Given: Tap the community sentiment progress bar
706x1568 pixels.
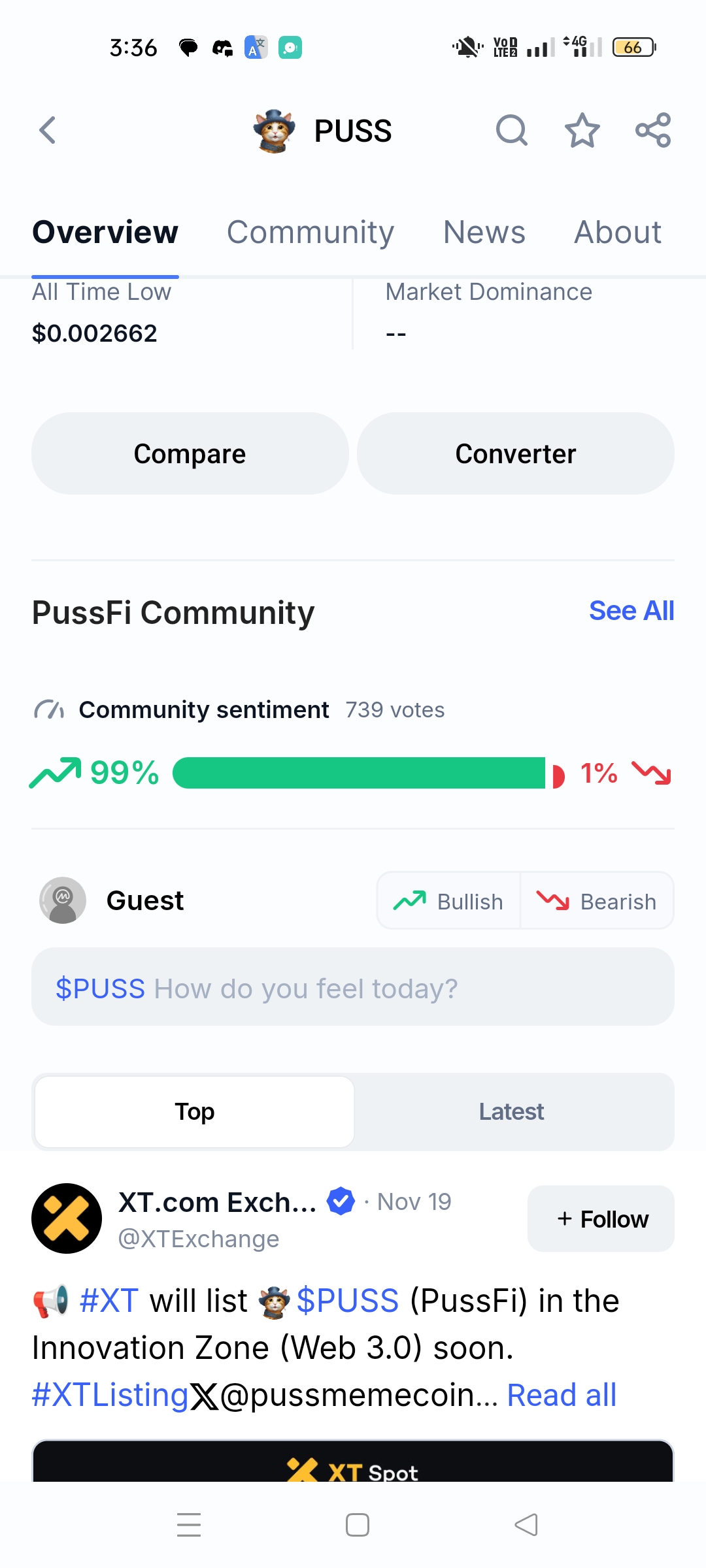Looking at the screenshot, I should pos(360,773).
